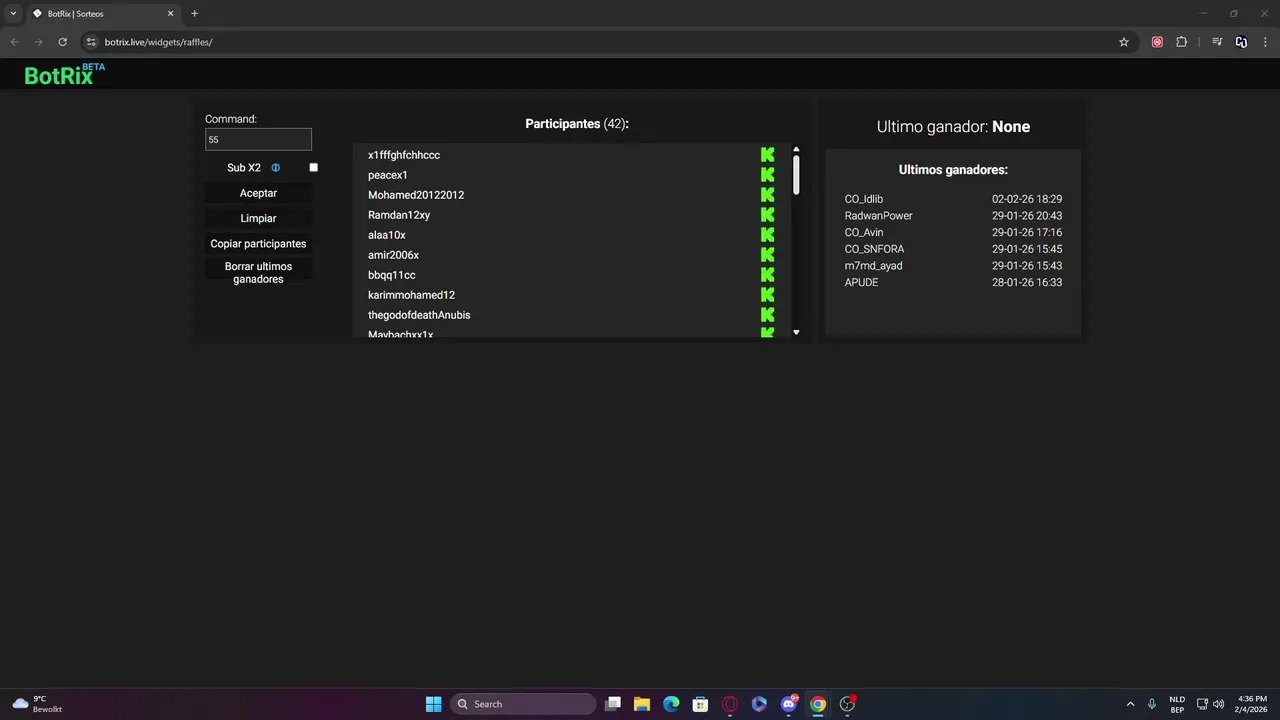
Task: Select participant x1fffghfchhccc
Action: click(404, 155)
